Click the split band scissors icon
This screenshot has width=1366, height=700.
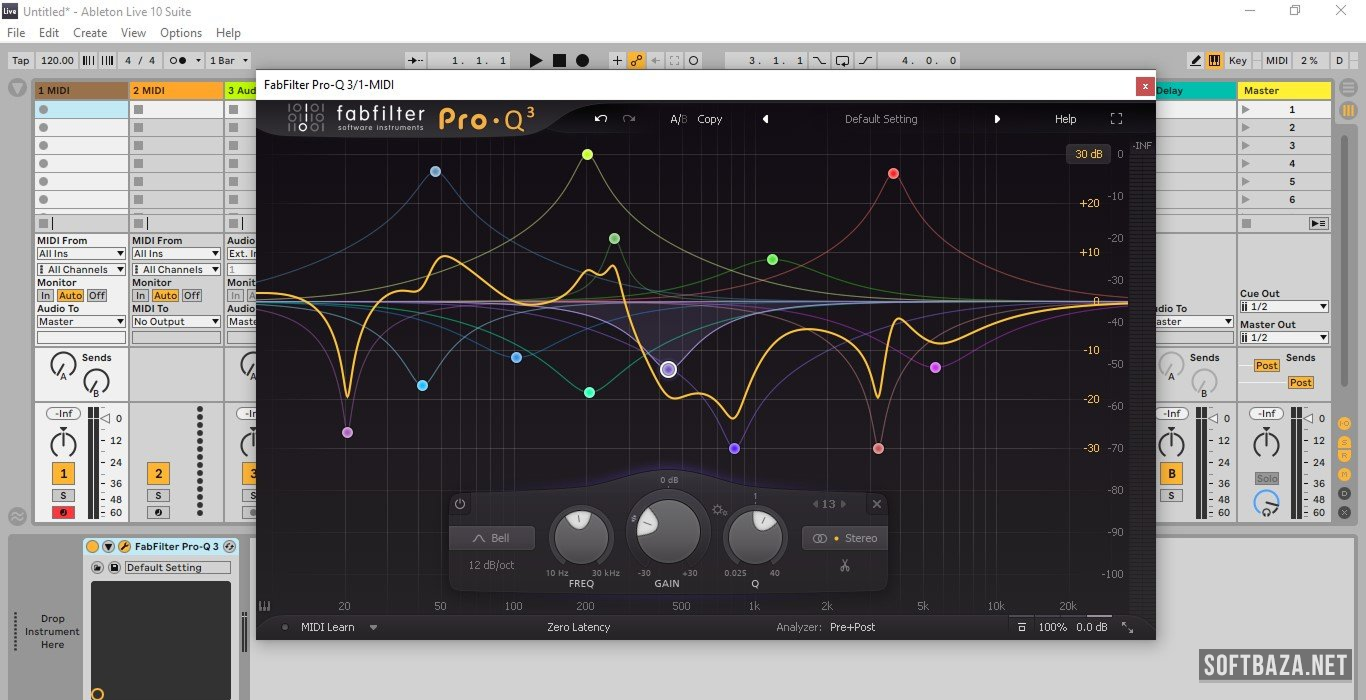pos(844,566)
